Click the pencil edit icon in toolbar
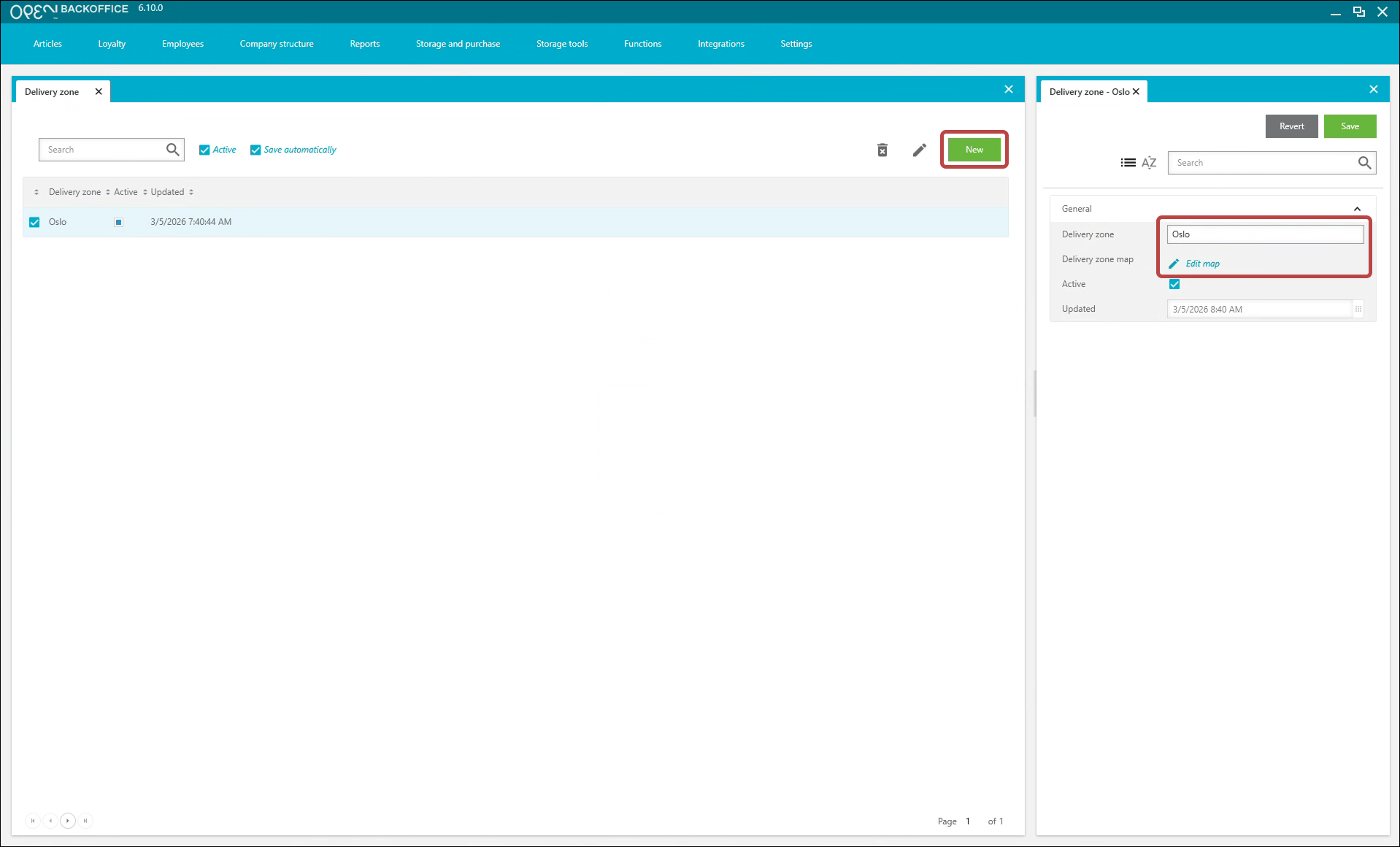 coord(919,150)
